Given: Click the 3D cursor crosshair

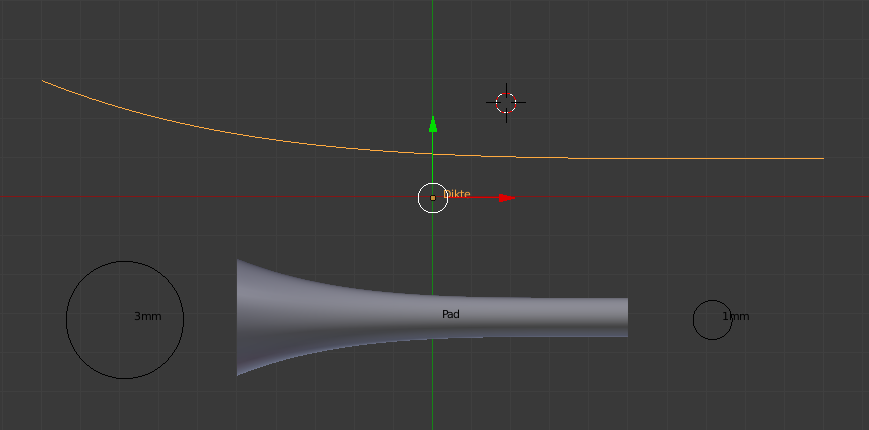Looking at the screenshot, I should tap(506, 103).
